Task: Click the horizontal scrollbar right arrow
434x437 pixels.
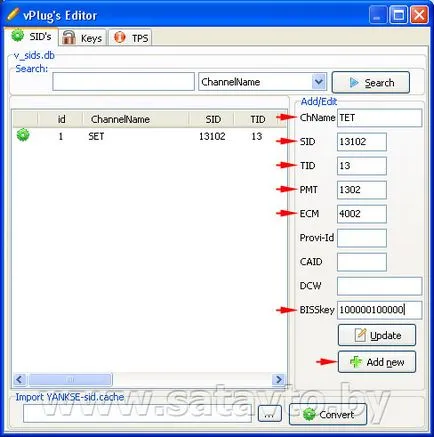Action: point(278,379)
